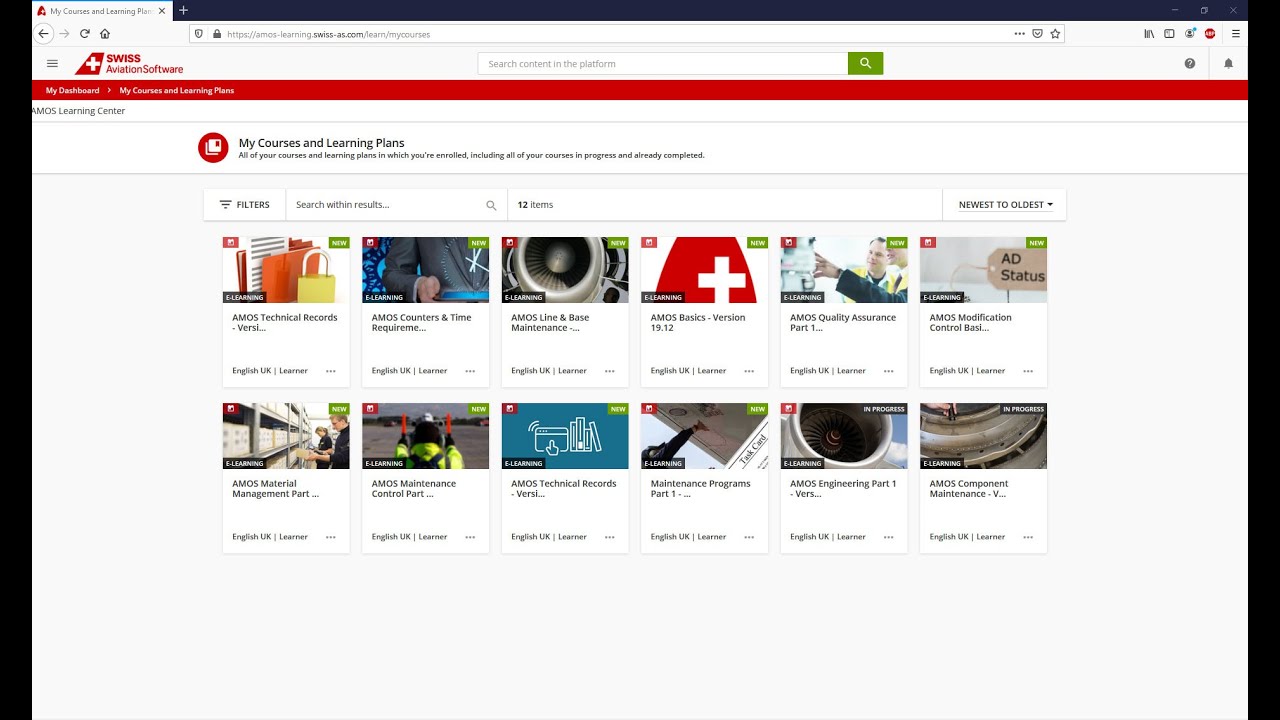Focus the platform content search field
Viewport: 1280px width, 720px height.
point(663,63)
